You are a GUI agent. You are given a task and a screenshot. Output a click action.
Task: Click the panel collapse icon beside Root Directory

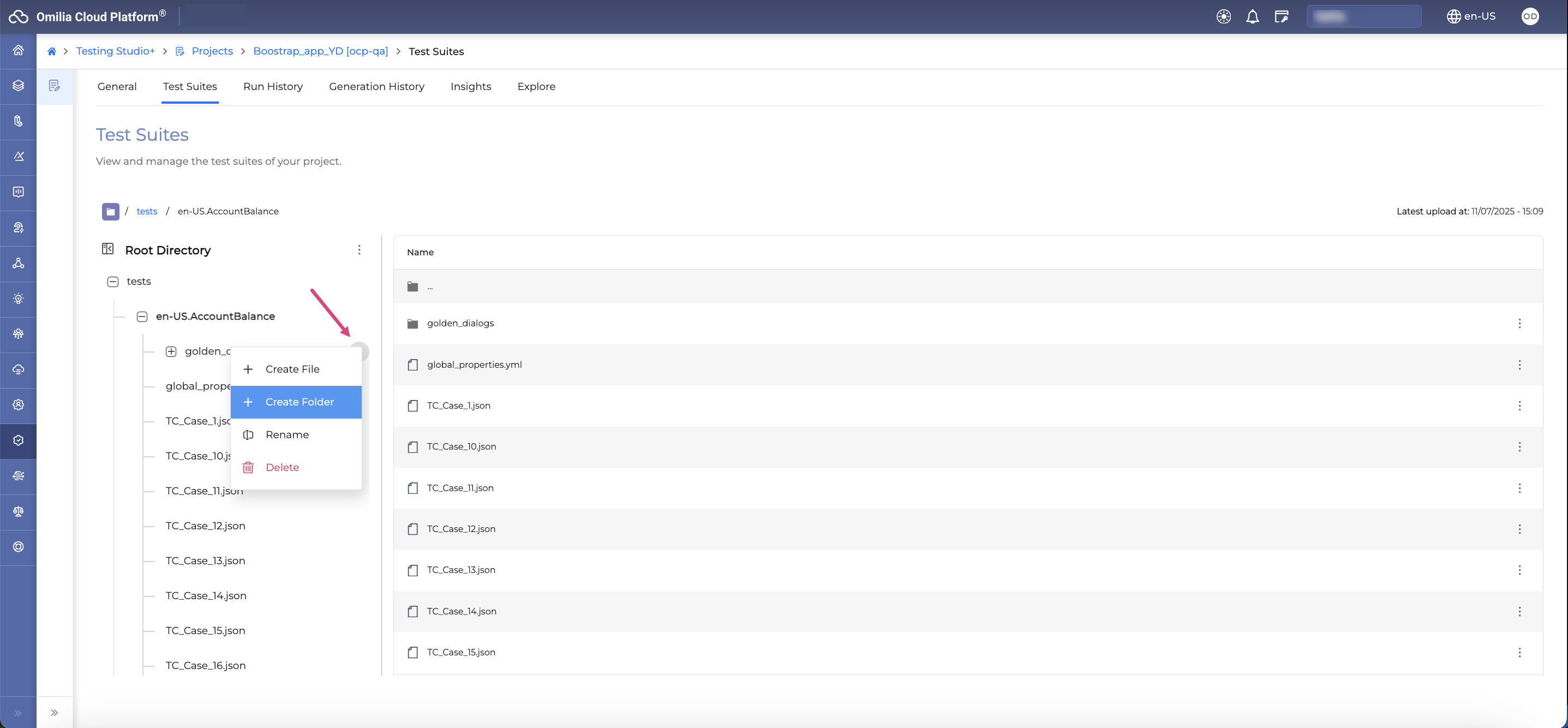(107, 249)
